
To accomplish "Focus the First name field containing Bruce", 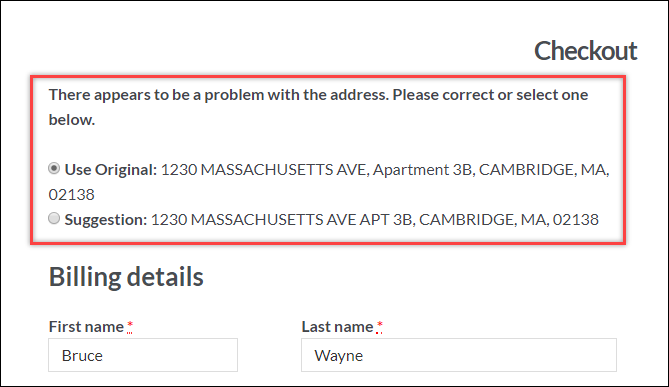I will click(x=143, y=355).
